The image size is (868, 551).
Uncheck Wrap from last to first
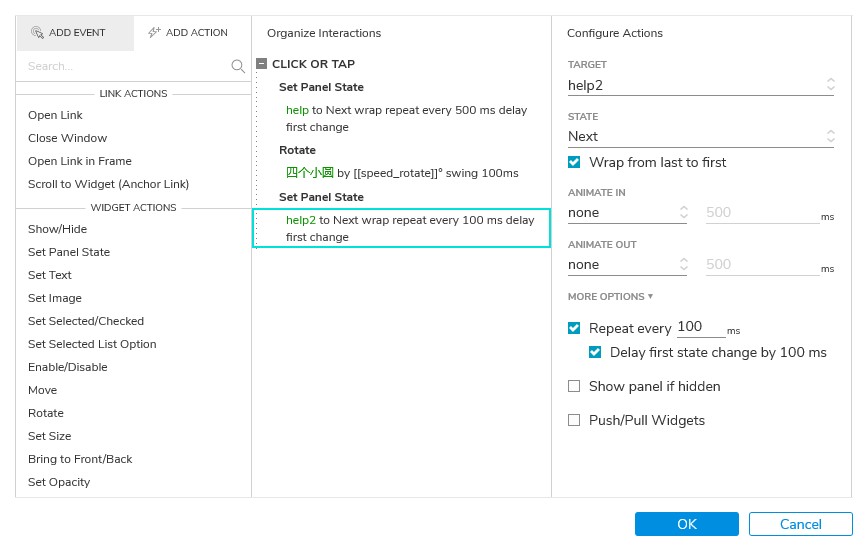point(574,162)
